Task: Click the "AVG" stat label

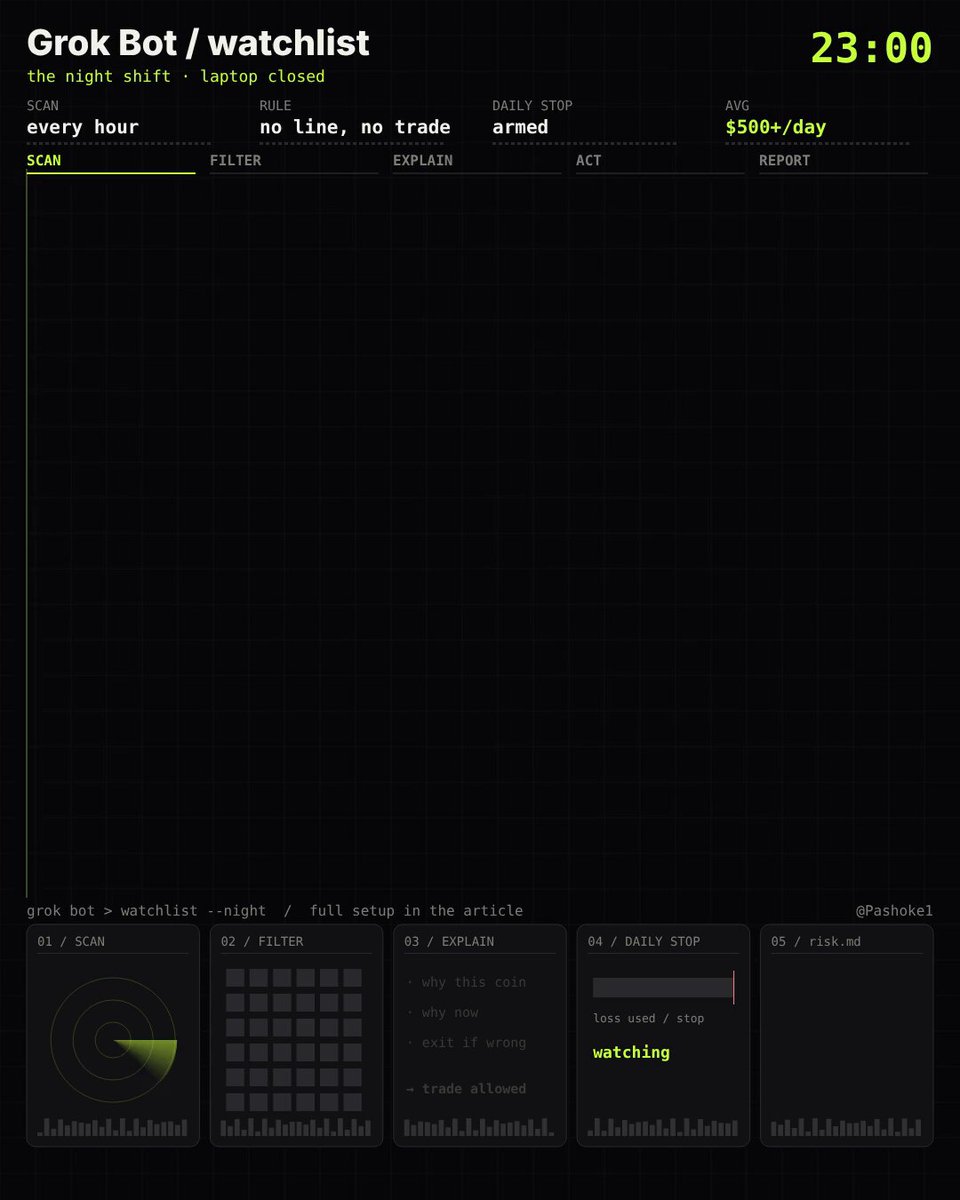Action: click(737, 105)
